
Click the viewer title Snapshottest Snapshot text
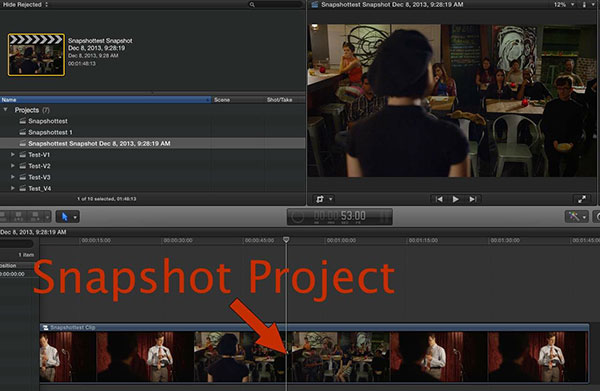[x=392, y=5]
